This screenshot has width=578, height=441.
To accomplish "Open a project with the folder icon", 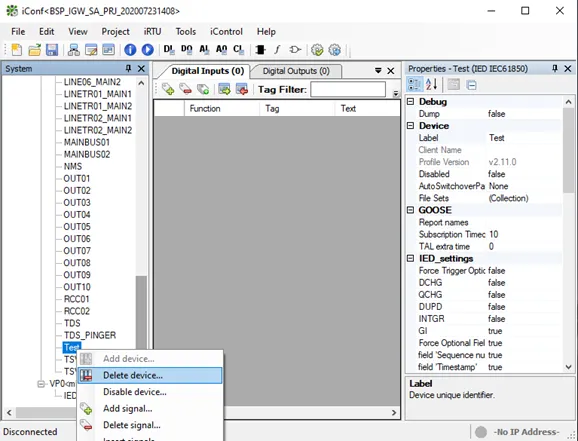I will tap(34, 50).
